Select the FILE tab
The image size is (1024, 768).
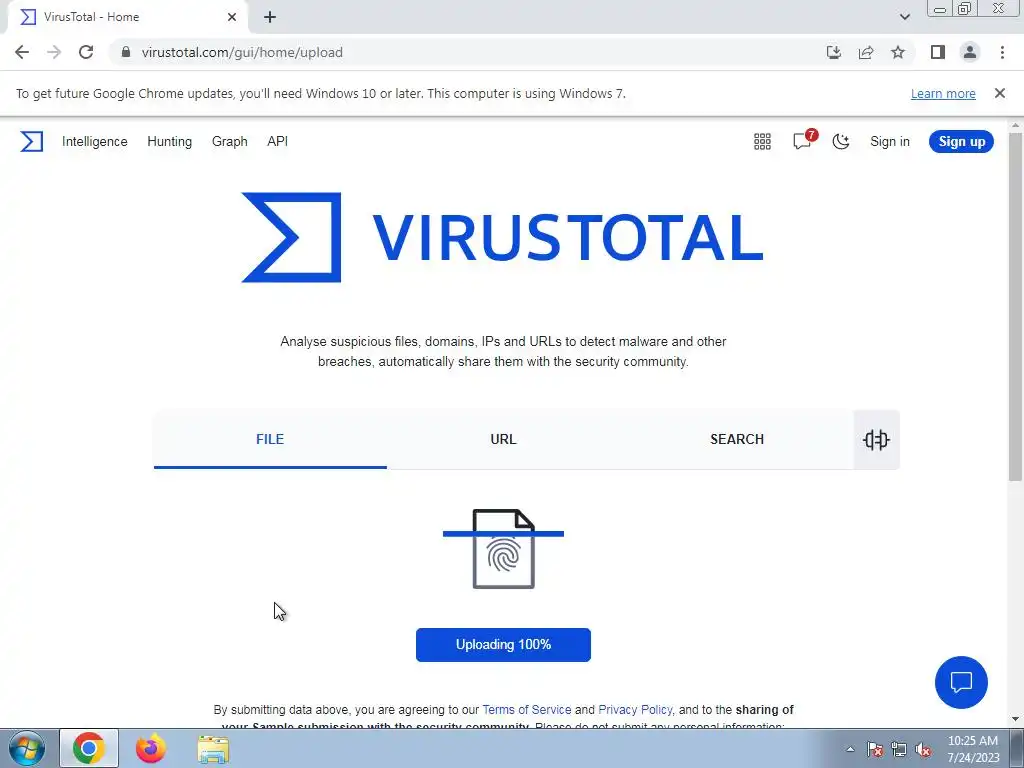tap(270, 440)
